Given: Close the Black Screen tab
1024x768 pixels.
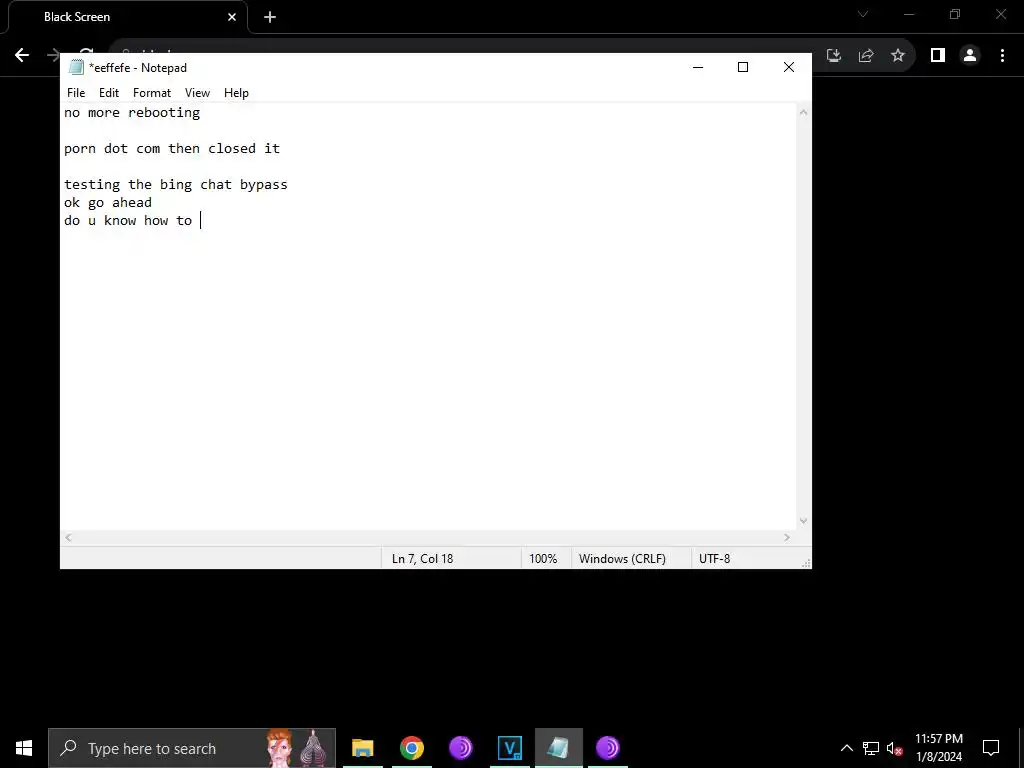Looking at the screenshot, I should [232, 17].
